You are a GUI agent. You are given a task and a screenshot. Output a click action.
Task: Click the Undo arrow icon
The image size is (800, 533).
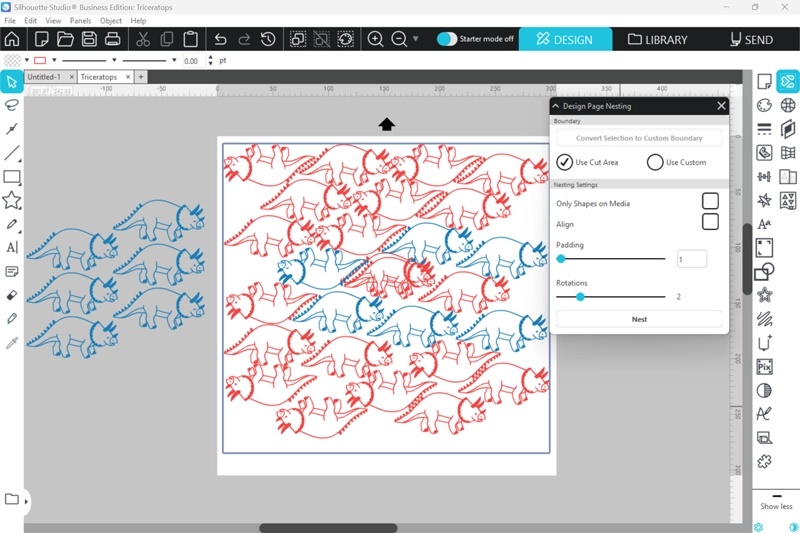point(220,40)
